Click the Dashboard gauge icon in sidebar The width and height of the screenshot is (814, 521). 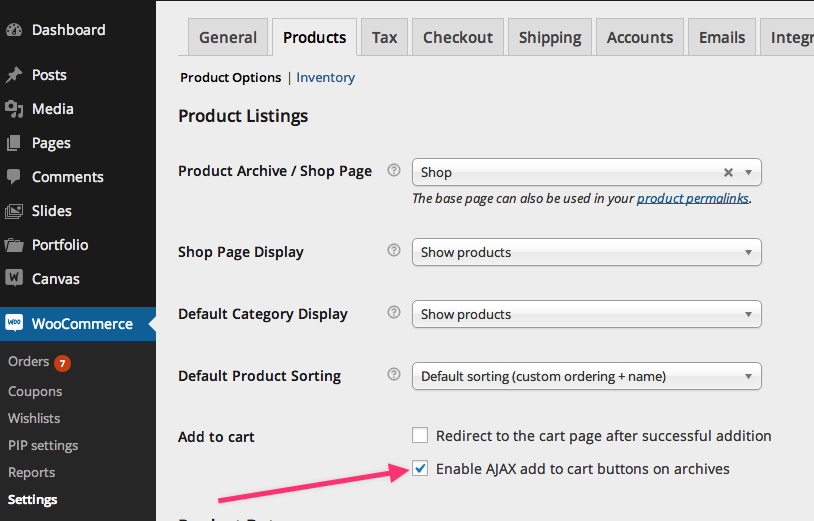(14, 30)
